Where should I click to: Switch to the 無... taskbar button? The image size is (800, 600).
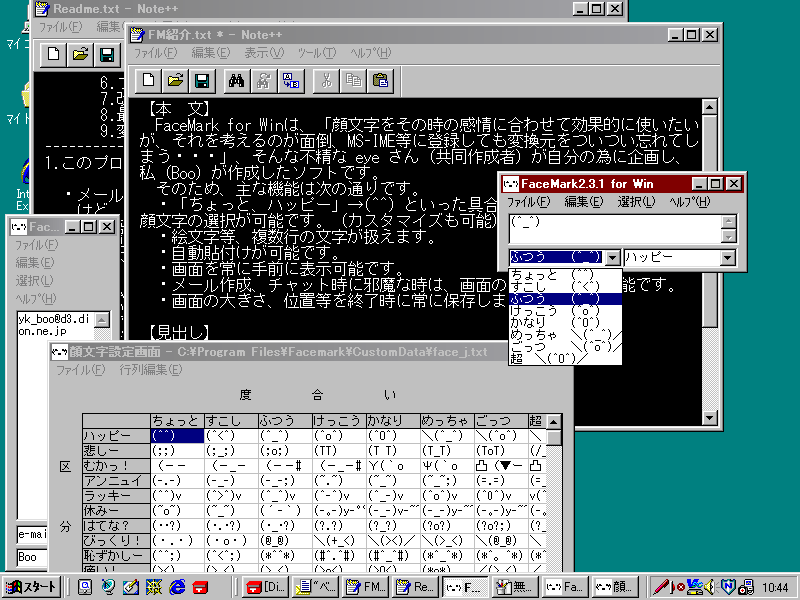[x=515, y=587]
